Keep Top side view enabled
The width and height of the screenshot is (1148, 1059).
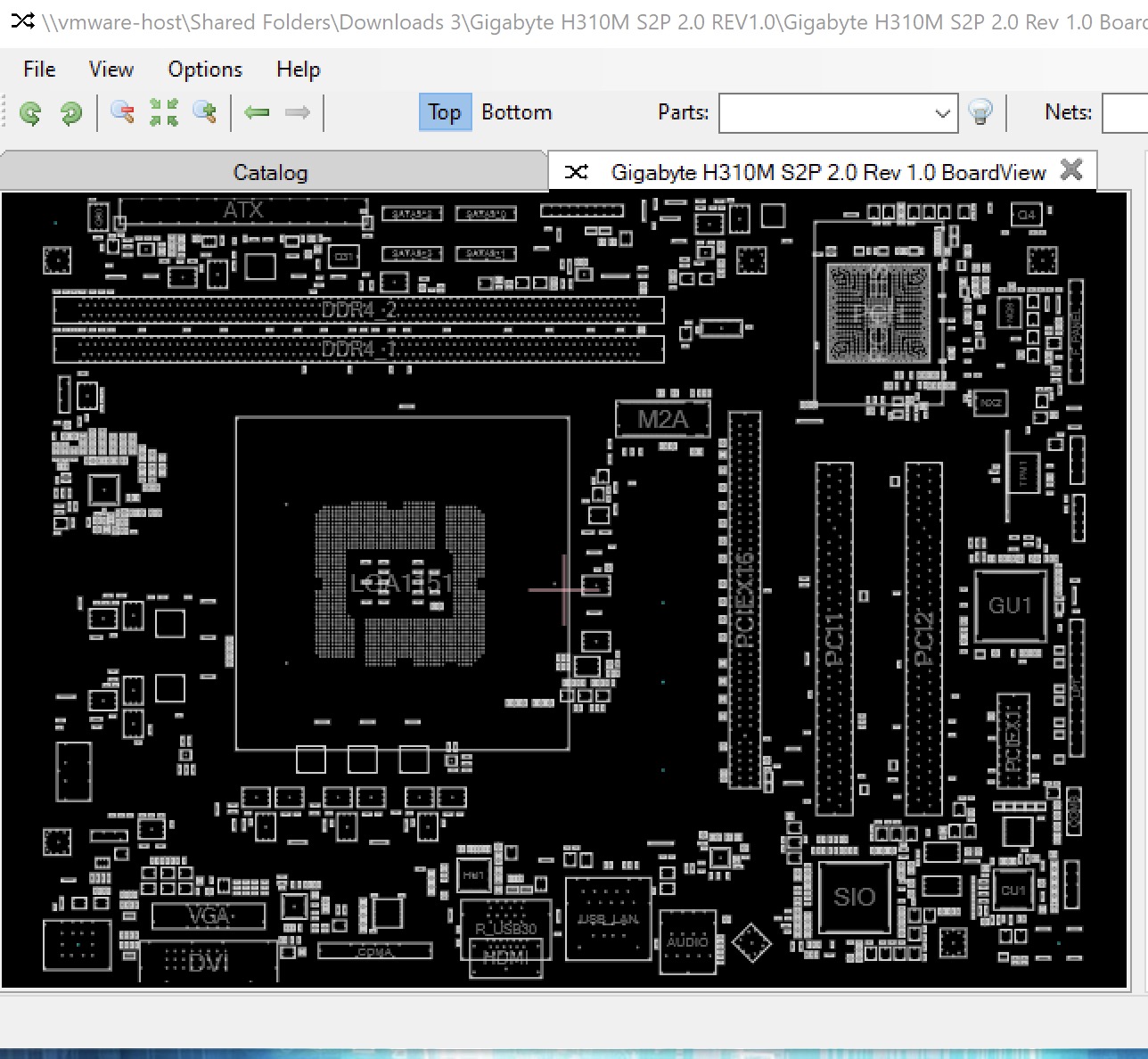point(444,112)
